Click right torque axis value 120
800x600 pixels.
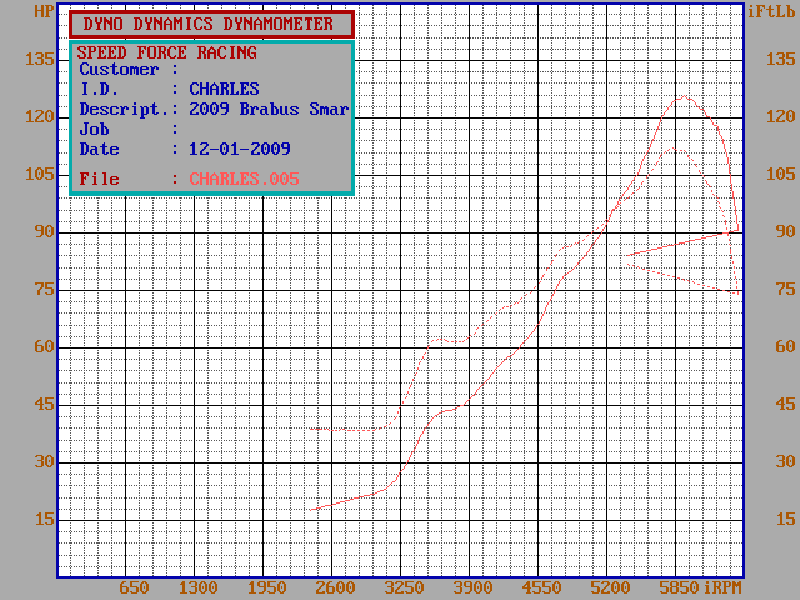point(781,117)
